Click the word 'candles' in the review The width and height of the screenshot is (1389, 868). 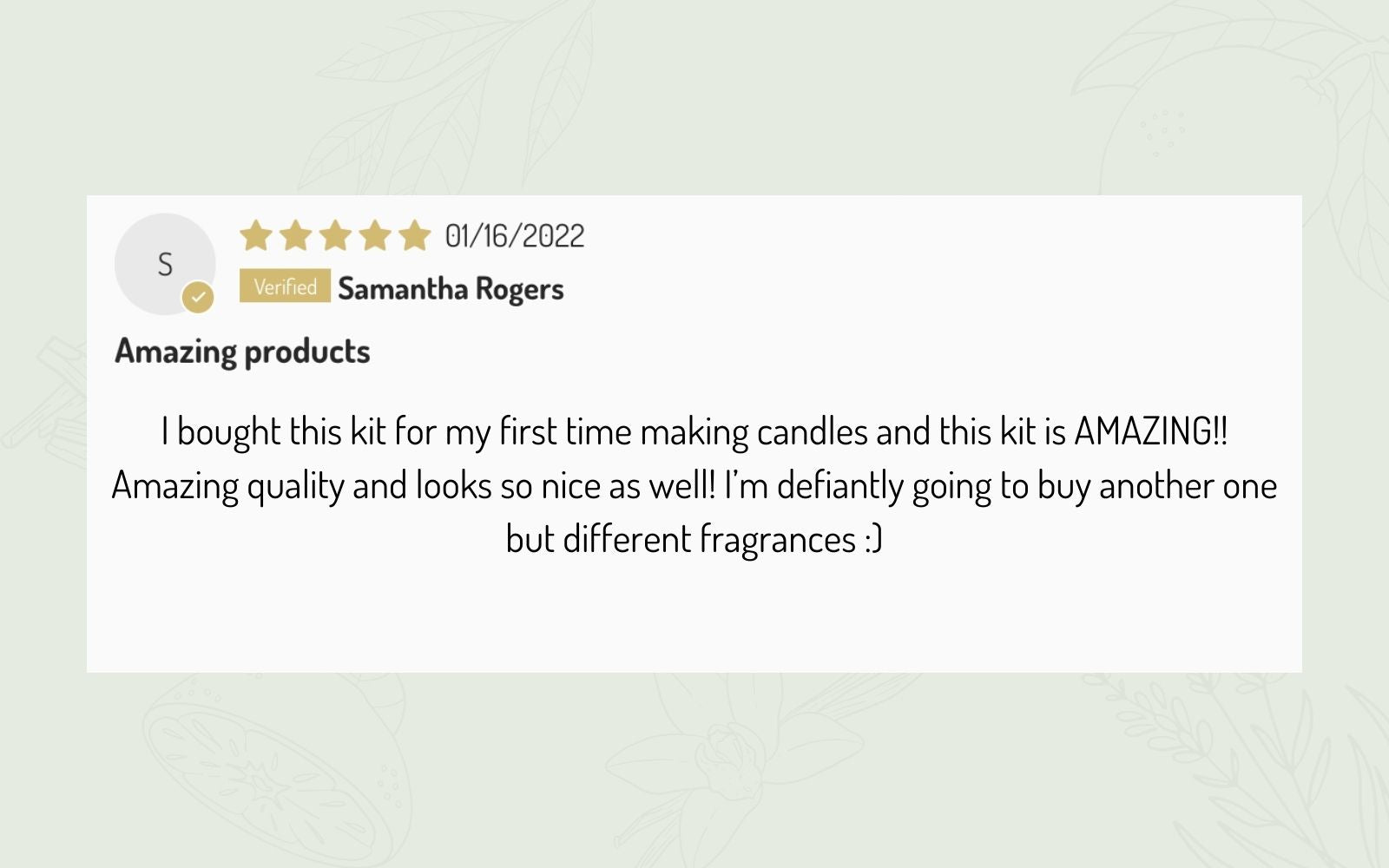(x=813, y=431)
